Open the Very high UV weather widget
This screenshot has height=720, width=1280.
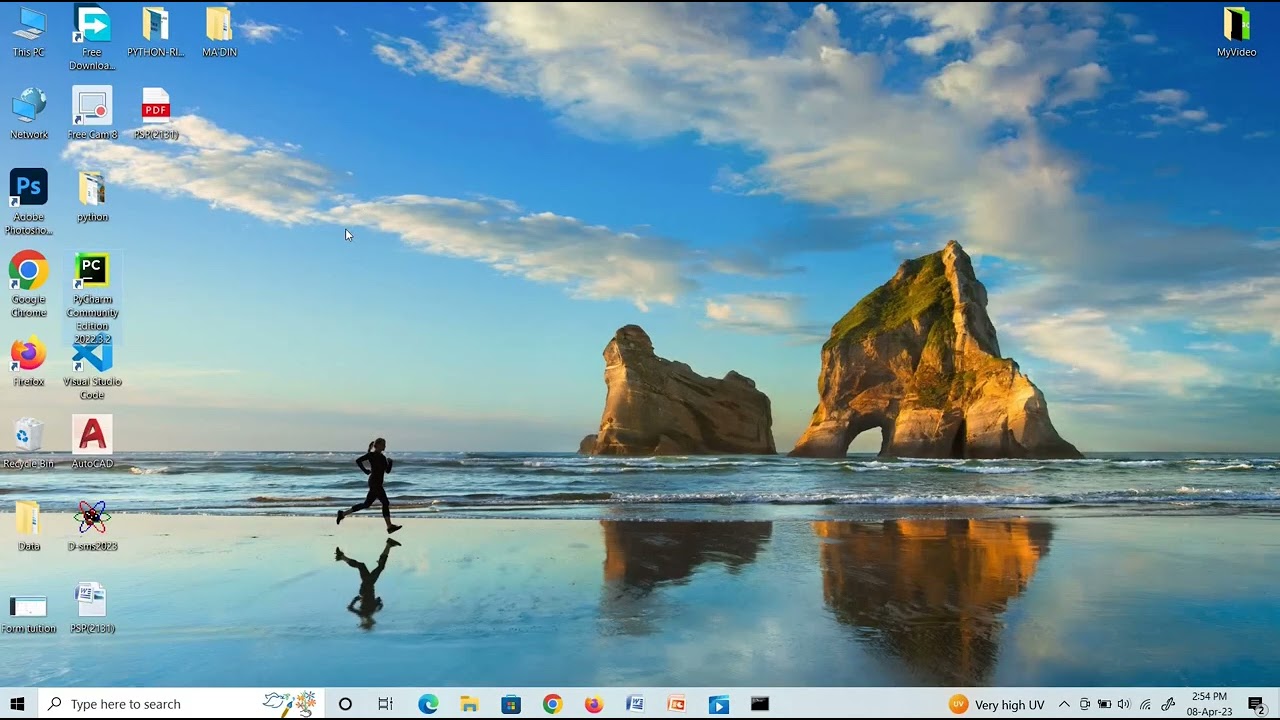(996, 704)
